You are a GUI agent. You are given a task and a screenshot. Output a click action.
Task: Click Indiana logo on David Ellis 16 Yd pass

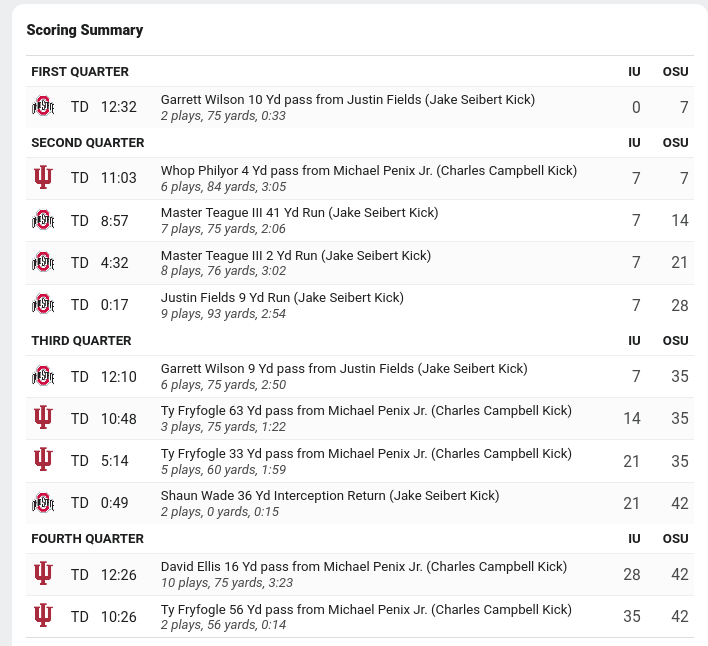click(x=43, y=574)
